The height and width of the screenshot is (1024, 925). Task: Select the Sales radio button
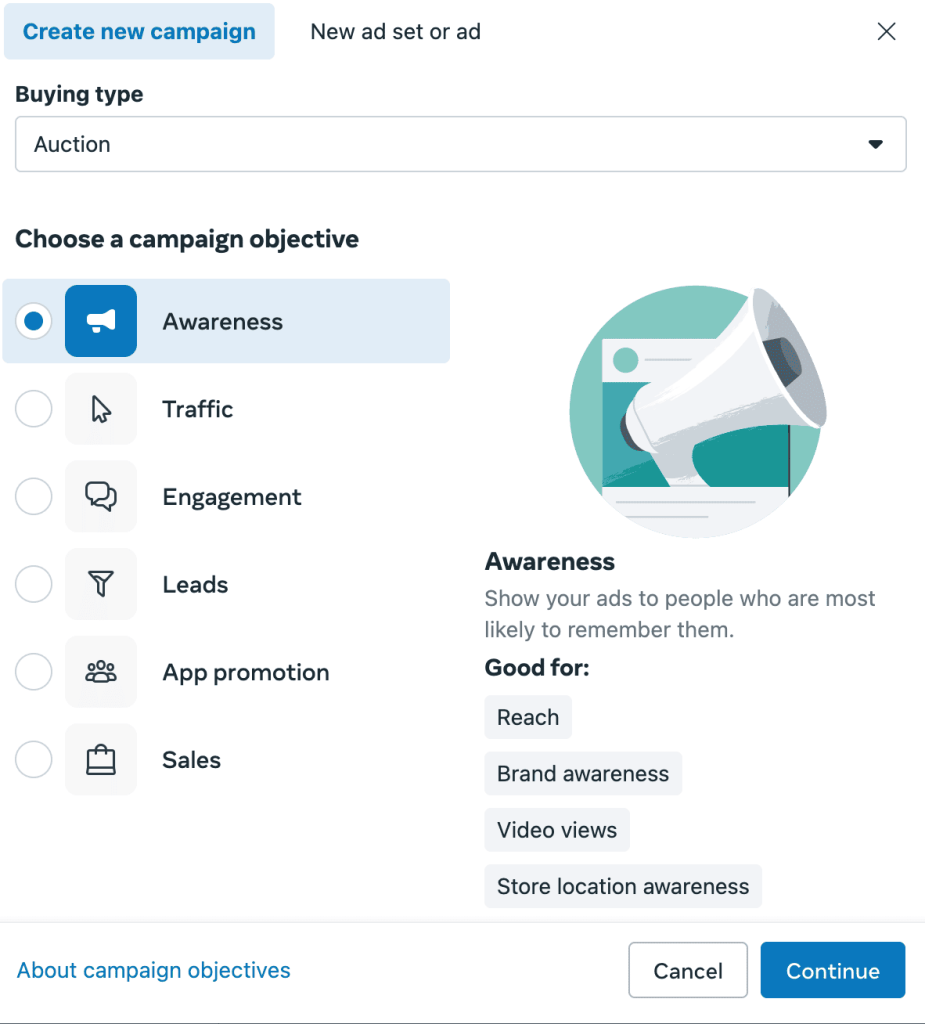[x=34, y=760]
